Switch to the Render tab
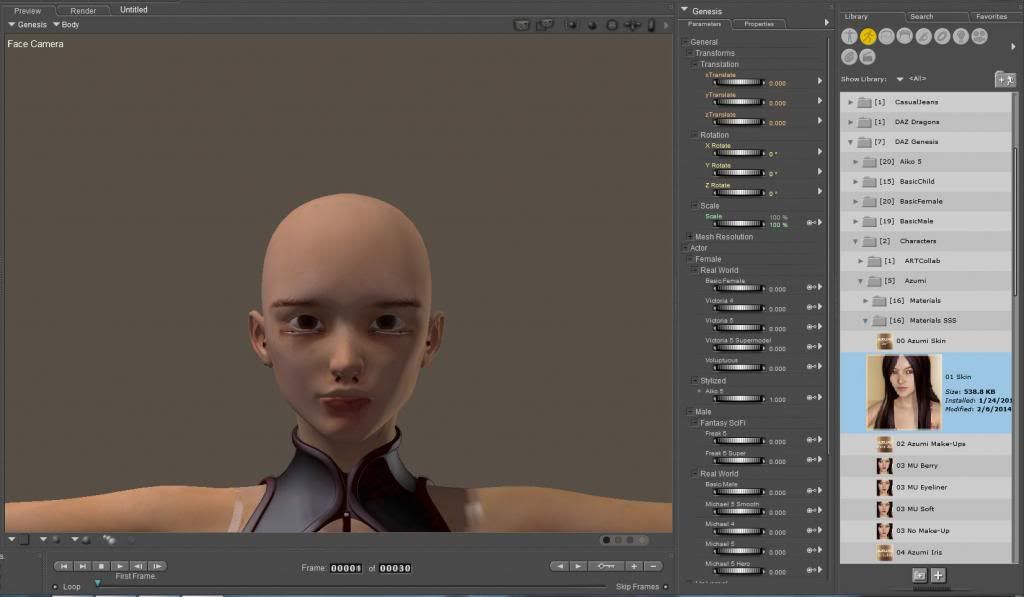The height and width of the screenshot is (597, 1024). [83, 10]
